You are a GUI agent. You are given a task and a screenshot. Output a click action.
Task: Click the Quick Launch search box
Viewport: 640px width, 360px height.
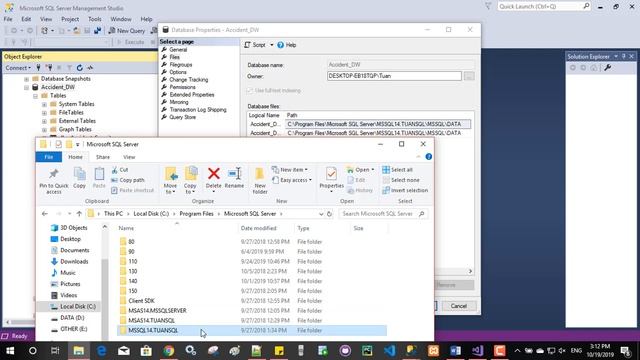[x=544, y=7]
